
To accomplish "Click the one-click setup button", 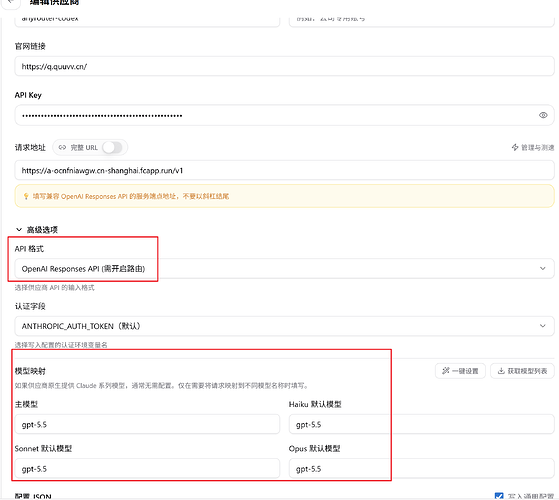I will (460, 371).
